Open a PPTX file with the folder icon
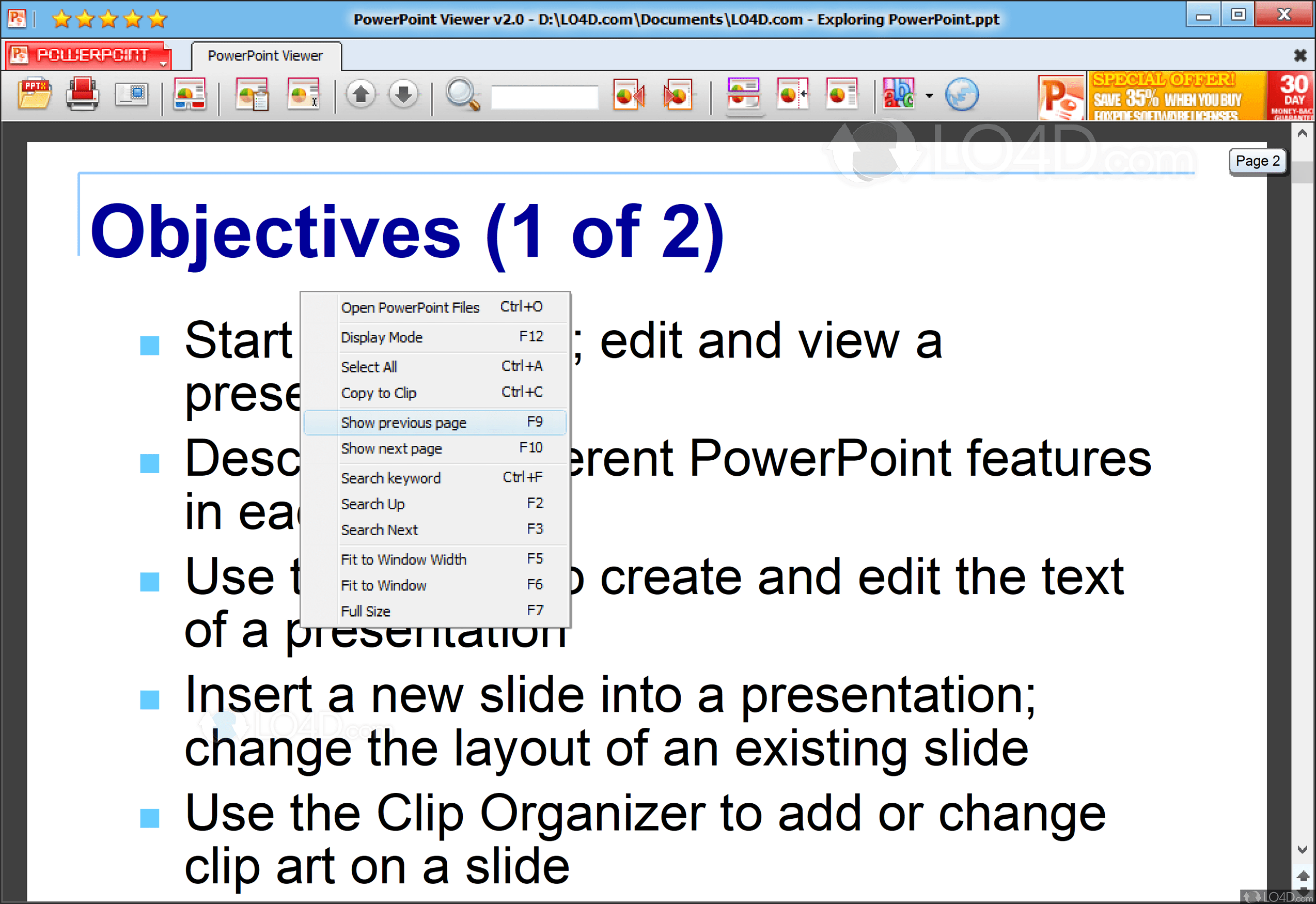The image size is (1316, 904). pyautogui.click(x=35, y=94)
